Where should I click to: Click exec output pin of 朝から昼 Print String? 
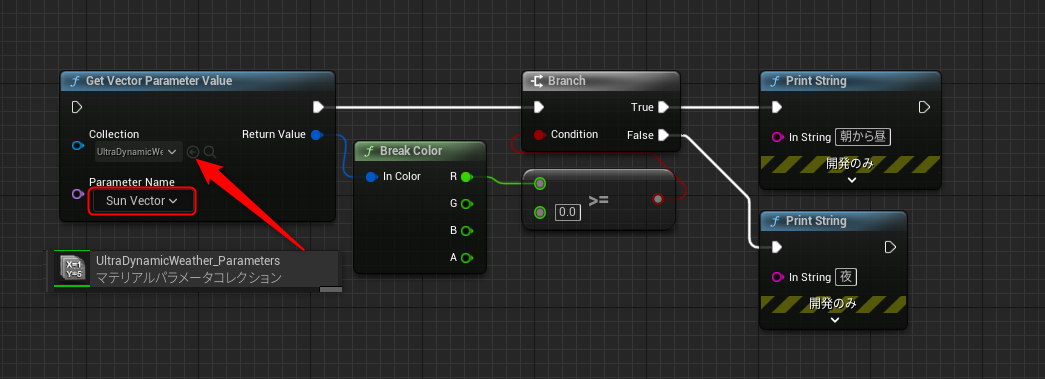(x=924, y=107)
